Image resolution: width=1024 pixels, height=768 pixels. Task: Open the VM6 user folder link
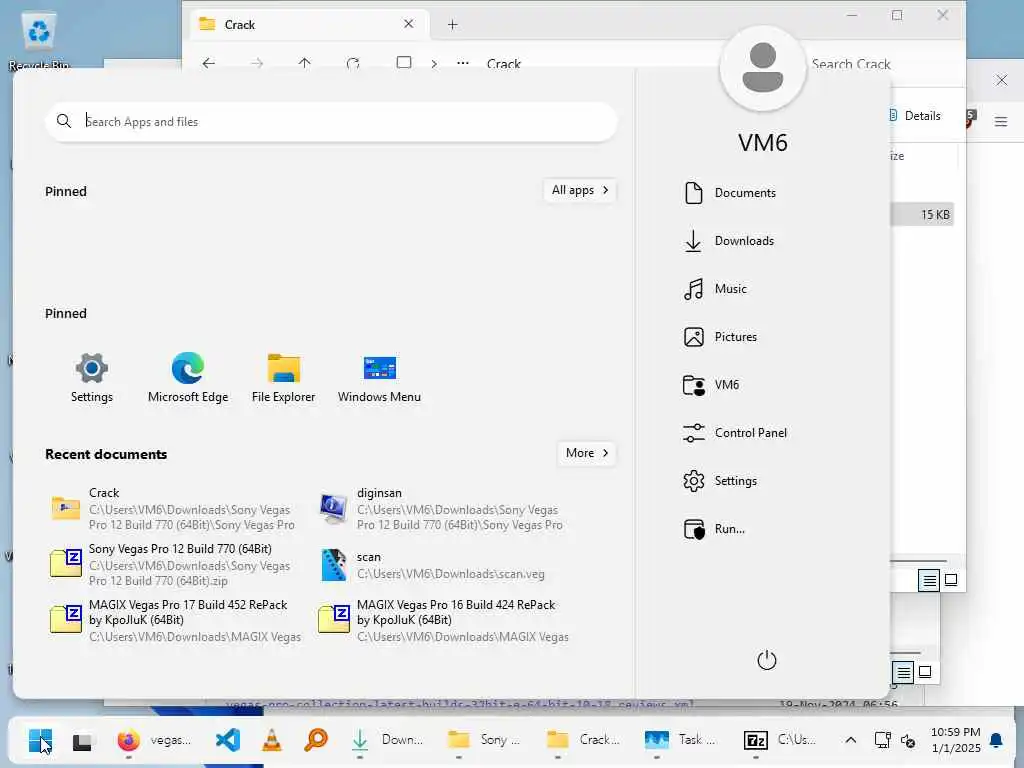[711, 385]
